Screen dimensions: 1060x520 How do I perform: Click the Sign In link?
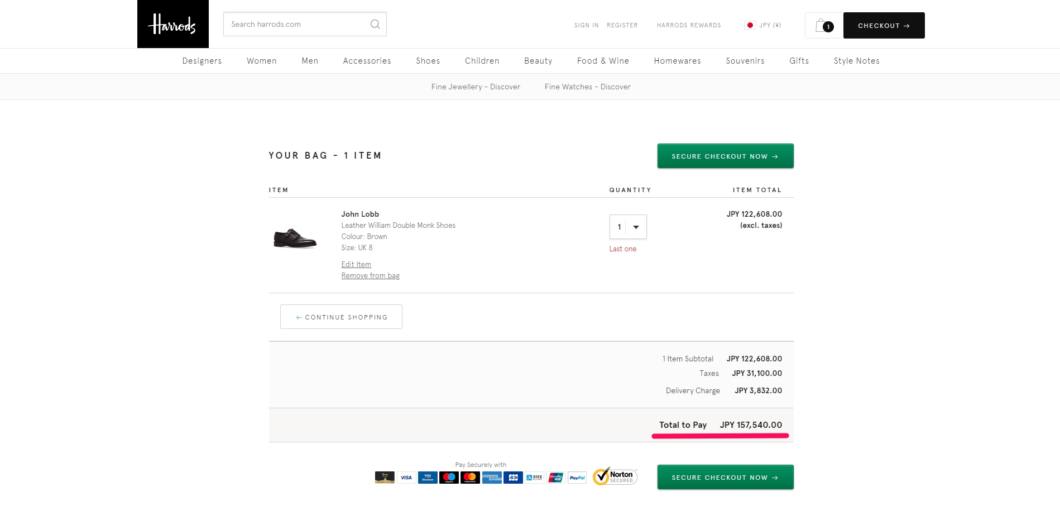point(586,25)
